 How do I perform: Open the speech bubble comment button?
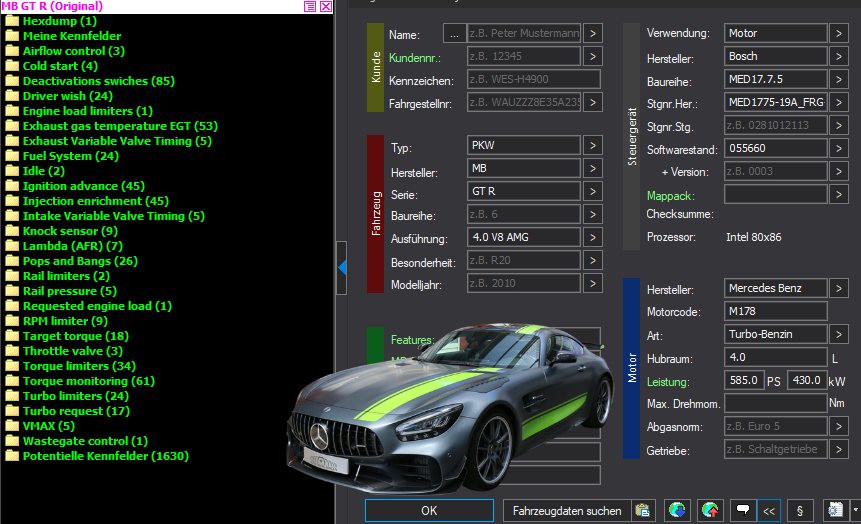[743, 510]
